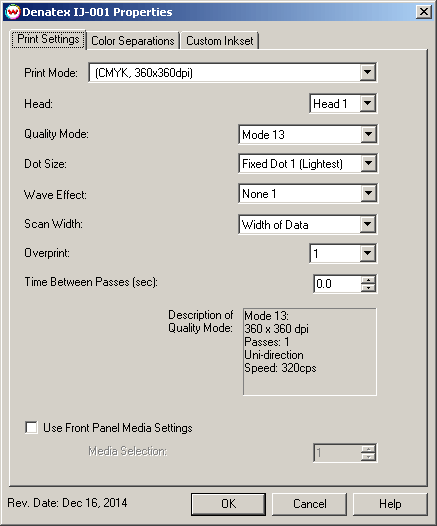Expand the Dot Size dropdown arrow
The image size is (437, 526).
(368, 163)
